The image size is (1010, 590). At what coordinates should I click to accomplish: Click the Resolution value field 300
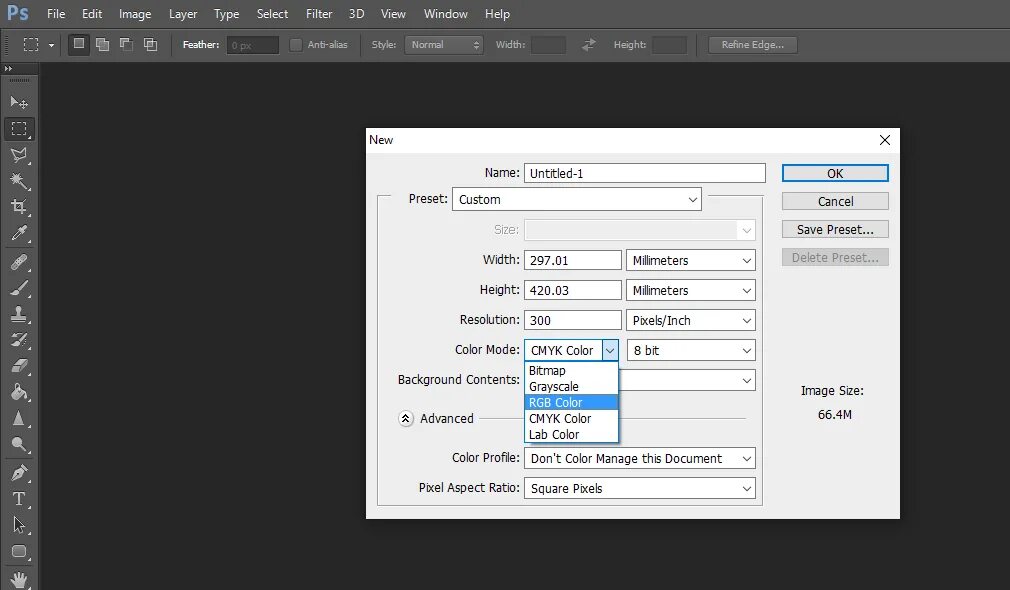(x=573, y=320)
